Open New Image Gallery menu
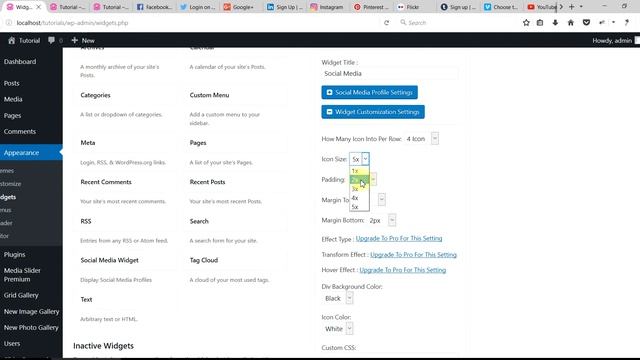Screen dimensions: 640x360 (x=31, y=311)
